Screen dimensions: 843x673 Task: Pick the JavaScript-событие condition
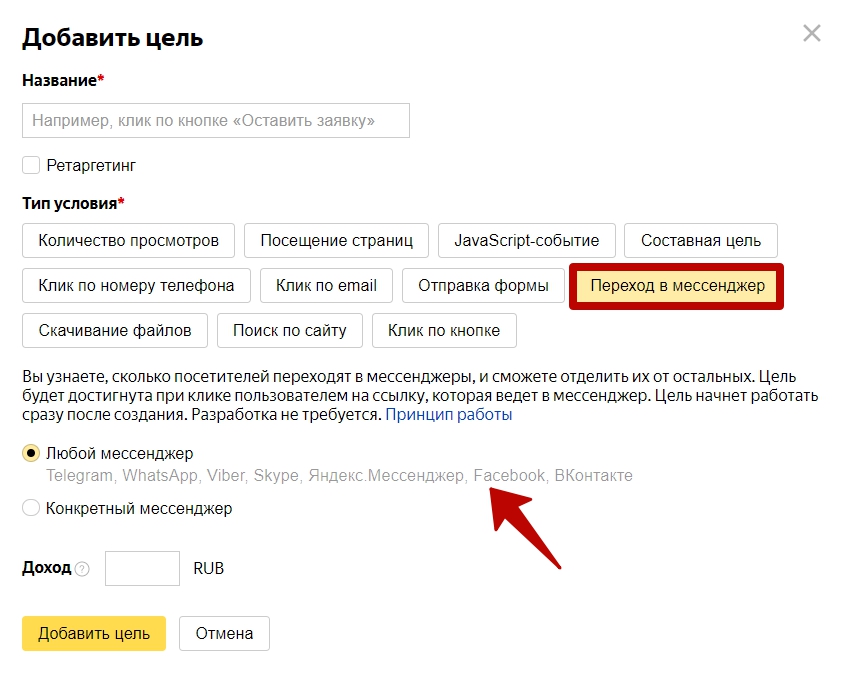[x=527, y=240]
